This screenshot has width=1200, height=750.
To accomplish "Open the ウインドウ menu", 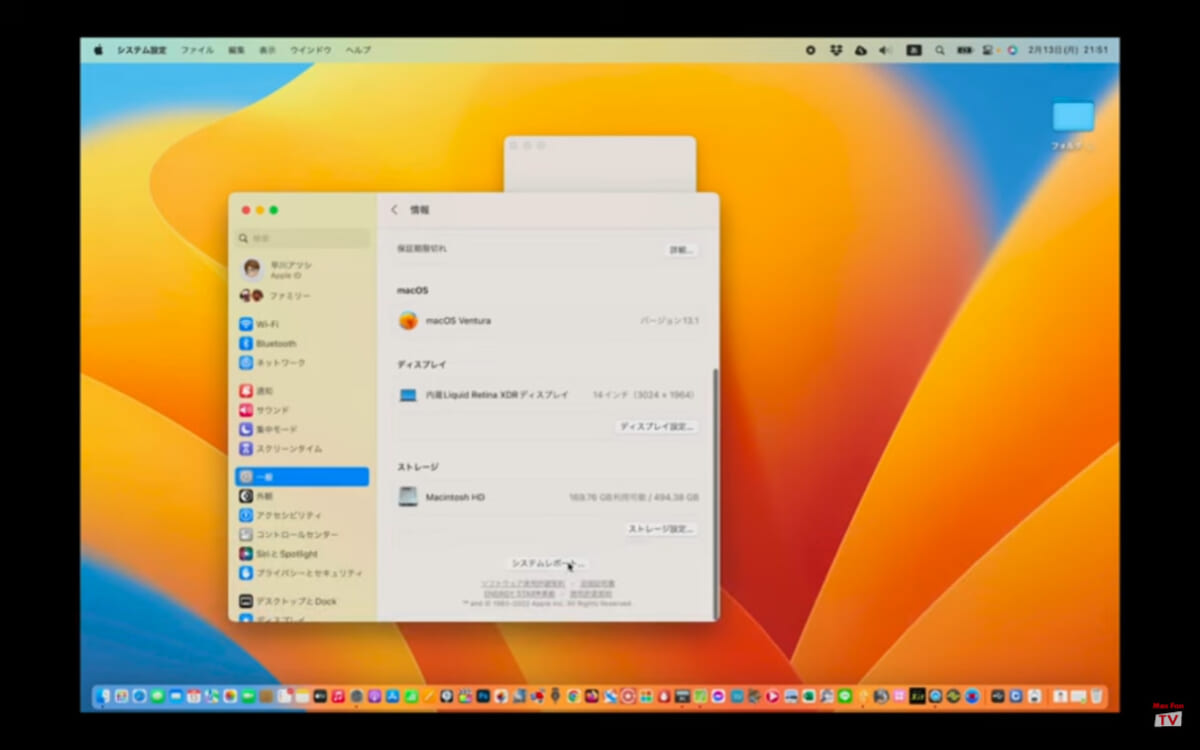I will tap(311, 50).
